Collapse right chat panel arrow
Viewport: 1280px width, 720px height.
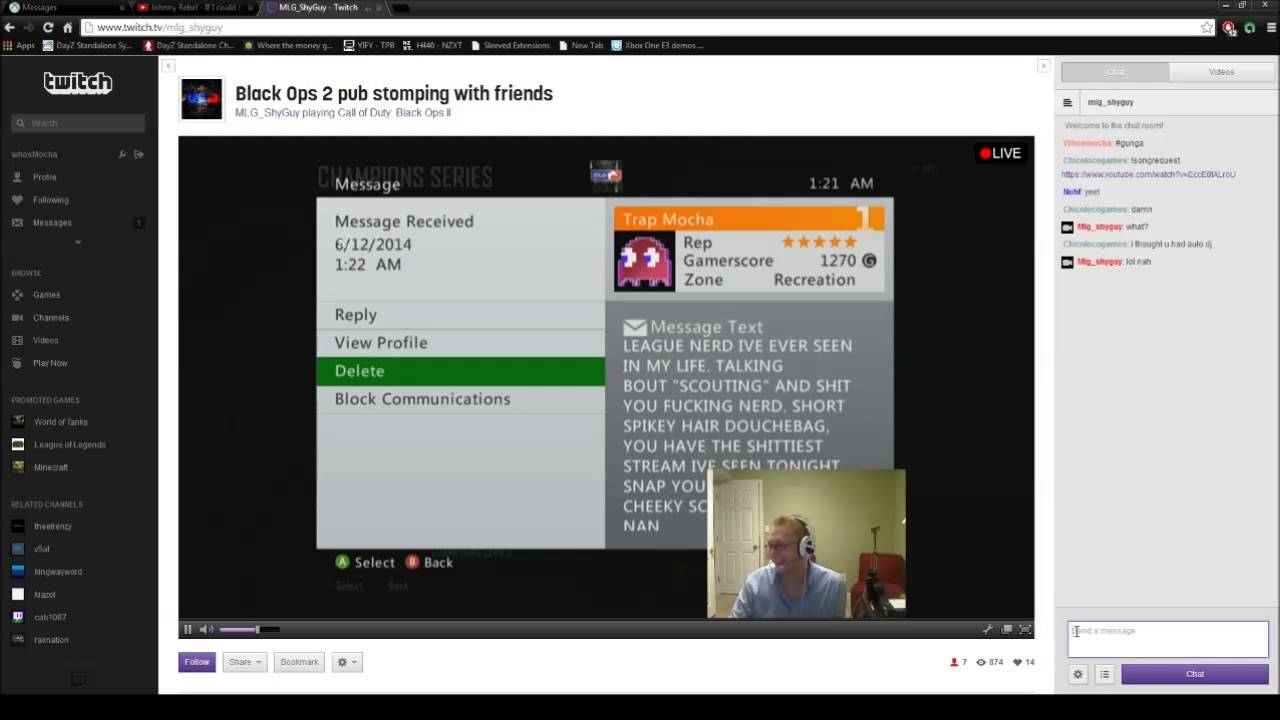pos(1043,66)
